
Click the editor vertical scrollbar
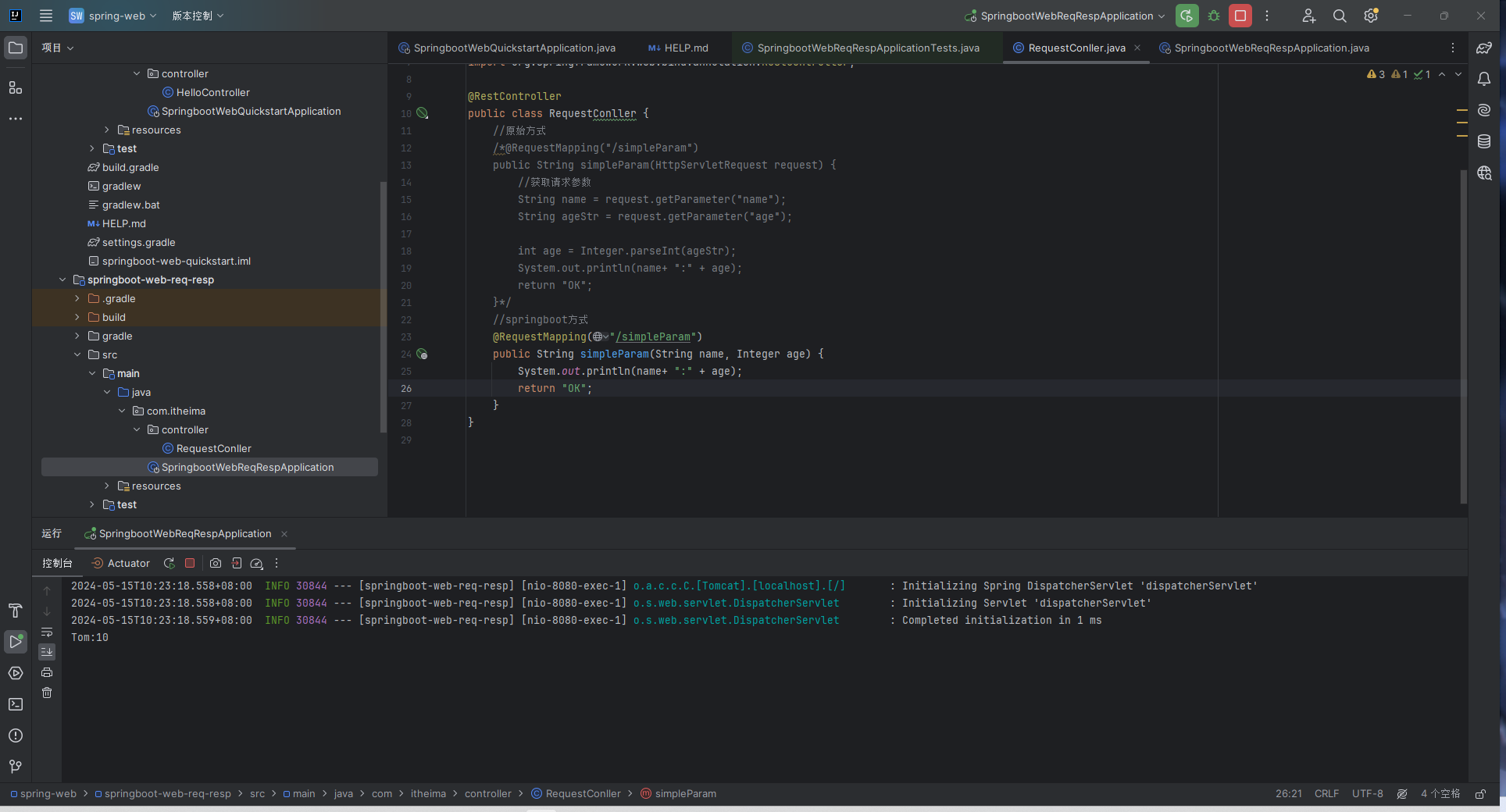pyautogui.click(x=1463, y=336)
